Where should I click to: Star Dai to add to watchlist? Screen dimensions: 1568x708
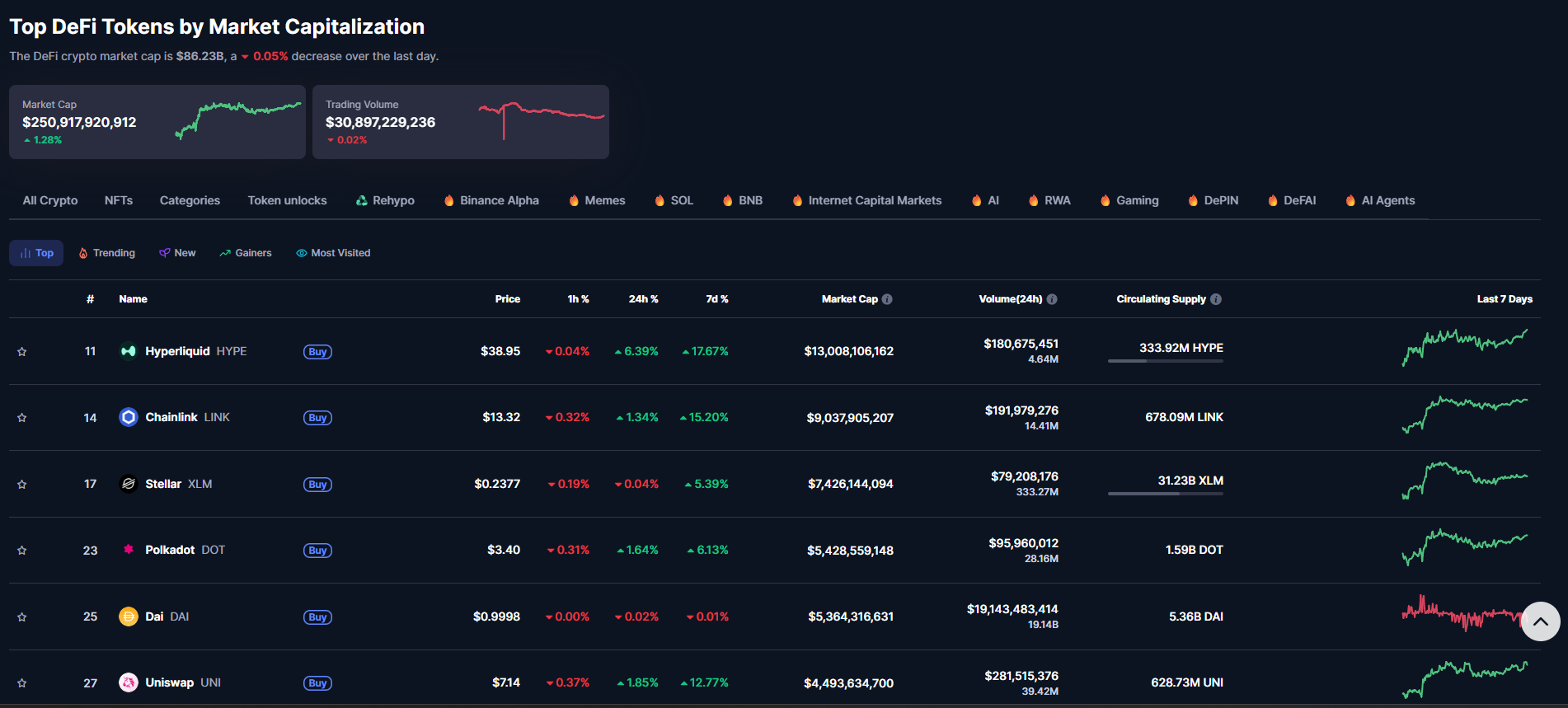pos(22,617)
